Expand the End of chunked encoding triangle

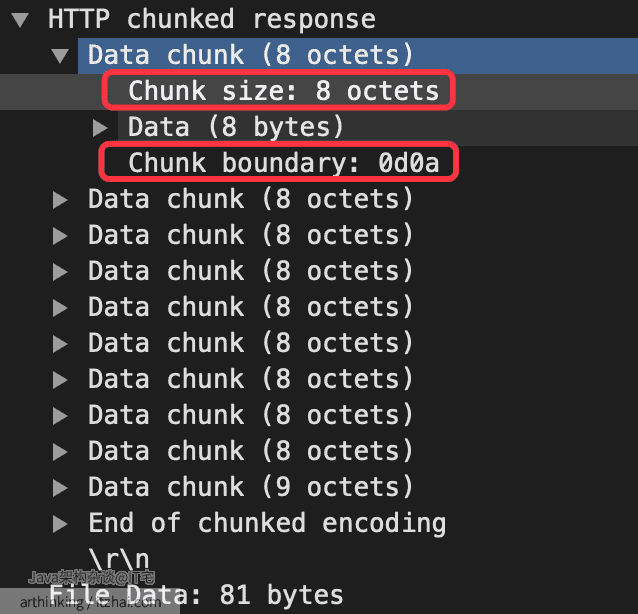tap(60, 524)
